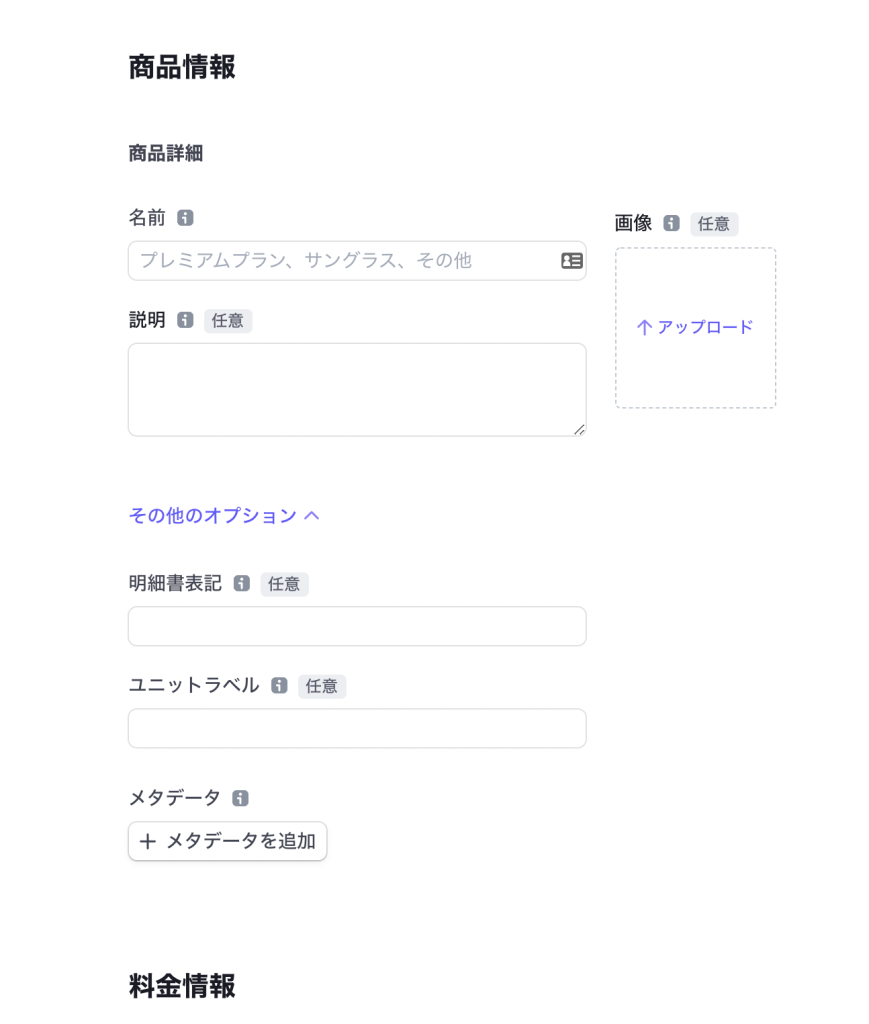The height and width of the screenshot is (1024, 869).
Task: Click the 任意 badge next to 明細書表記
Action: click(x=284, y=584)
